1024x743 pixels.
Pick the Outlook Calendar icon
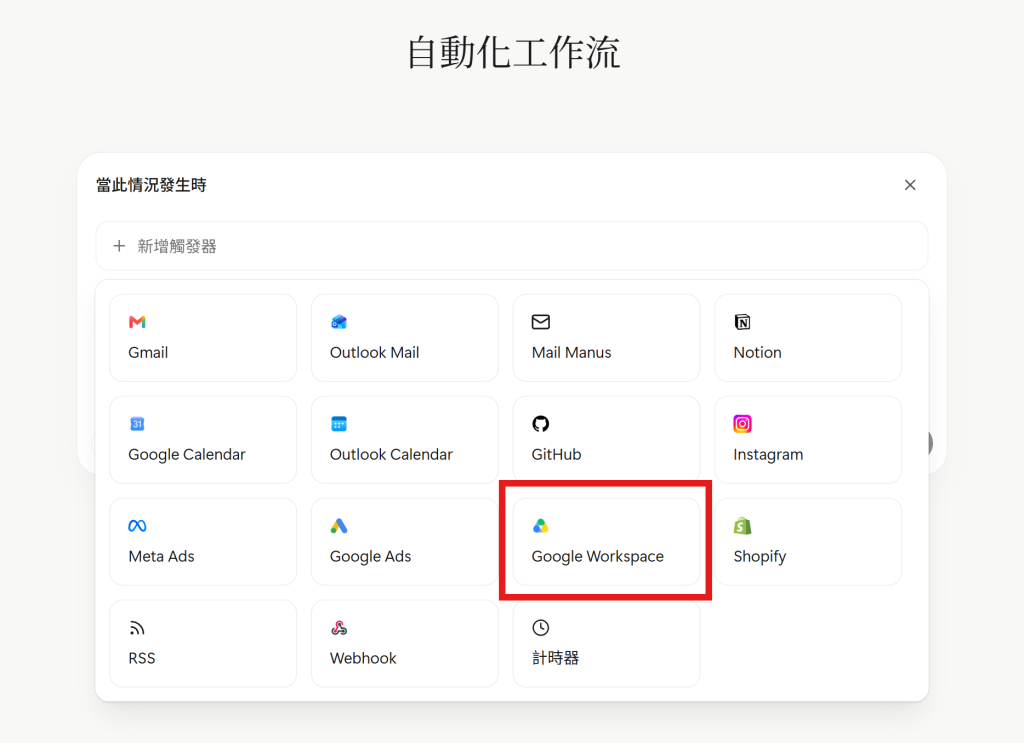339,424
